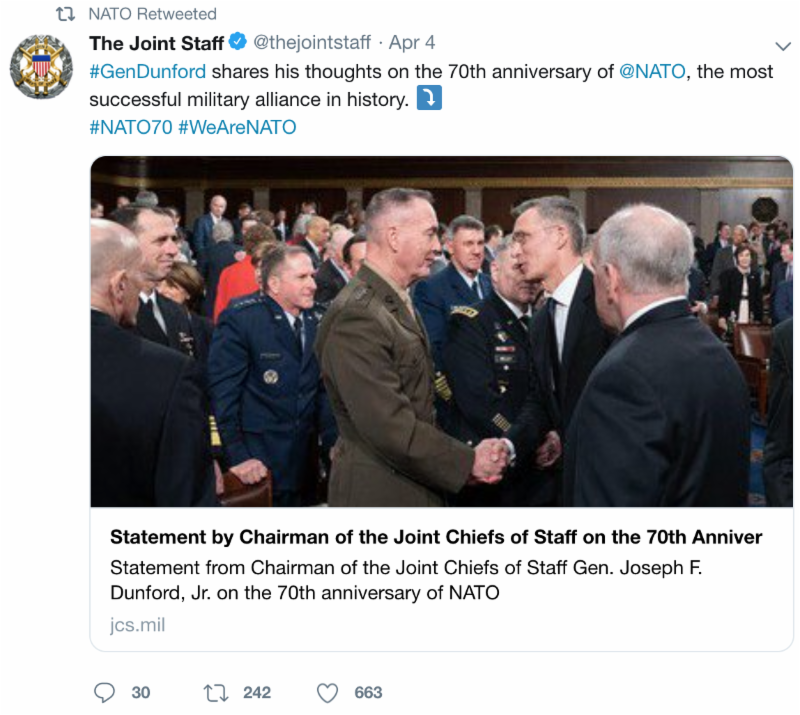
Task: Open the @thejointstaff handle
Action: click(x=311, y=43)
